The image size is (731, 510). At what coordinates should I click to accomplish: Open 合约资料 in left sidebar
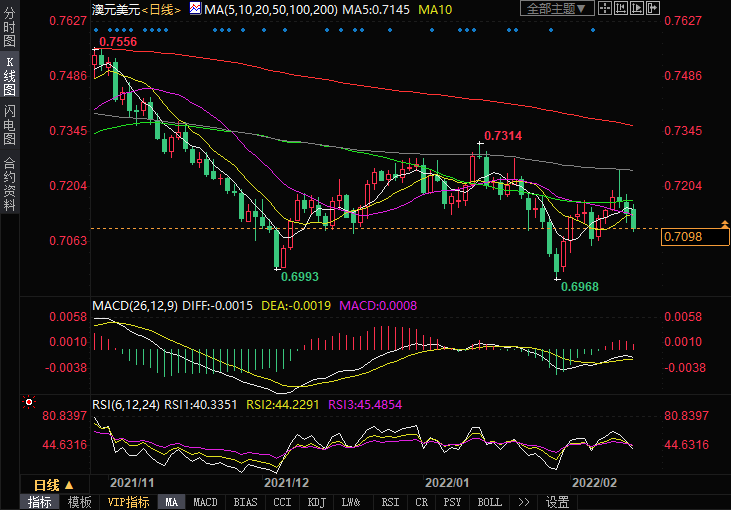pos(9,184)
